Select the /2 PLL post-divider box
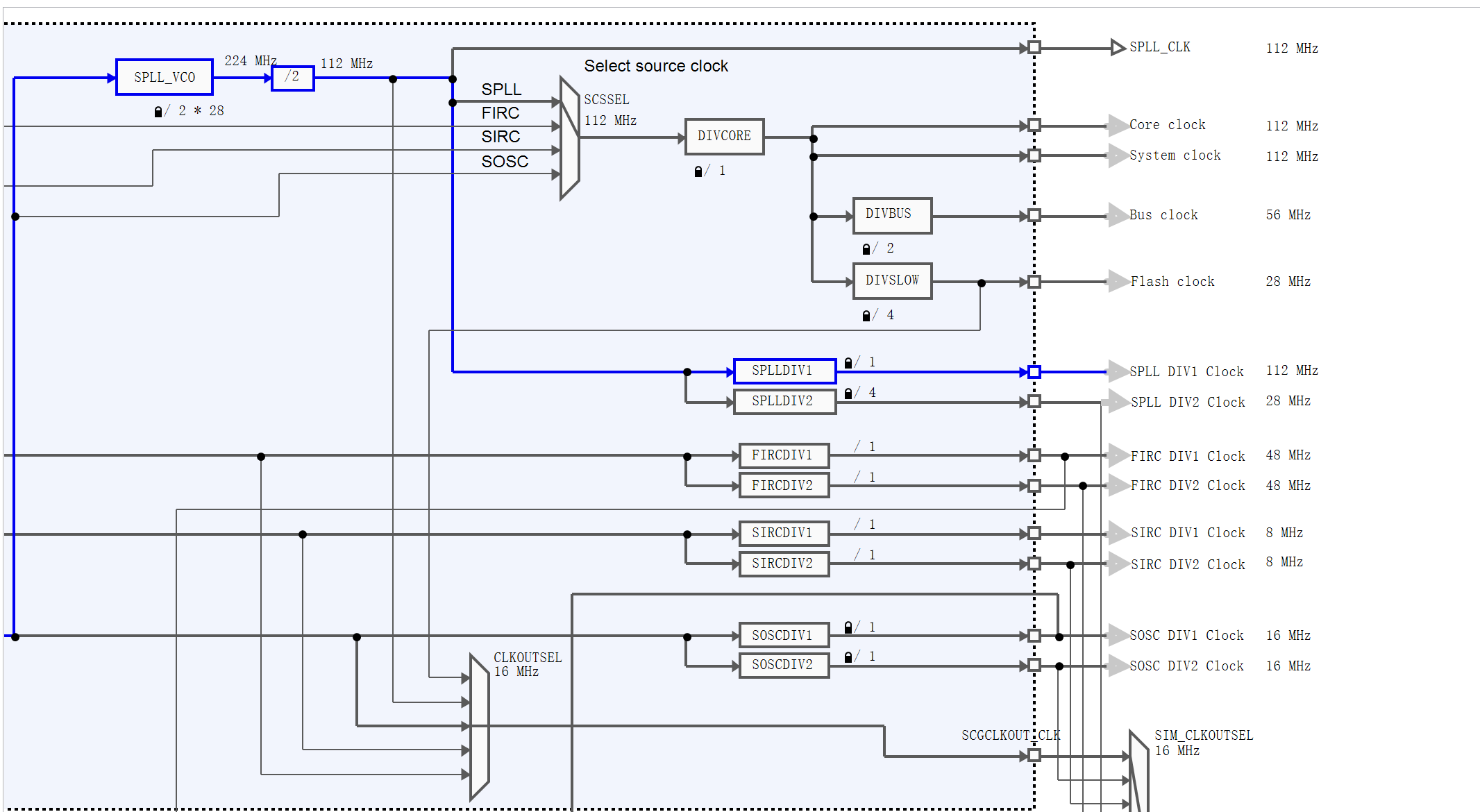1480x812 pixels. coord(292,77)
